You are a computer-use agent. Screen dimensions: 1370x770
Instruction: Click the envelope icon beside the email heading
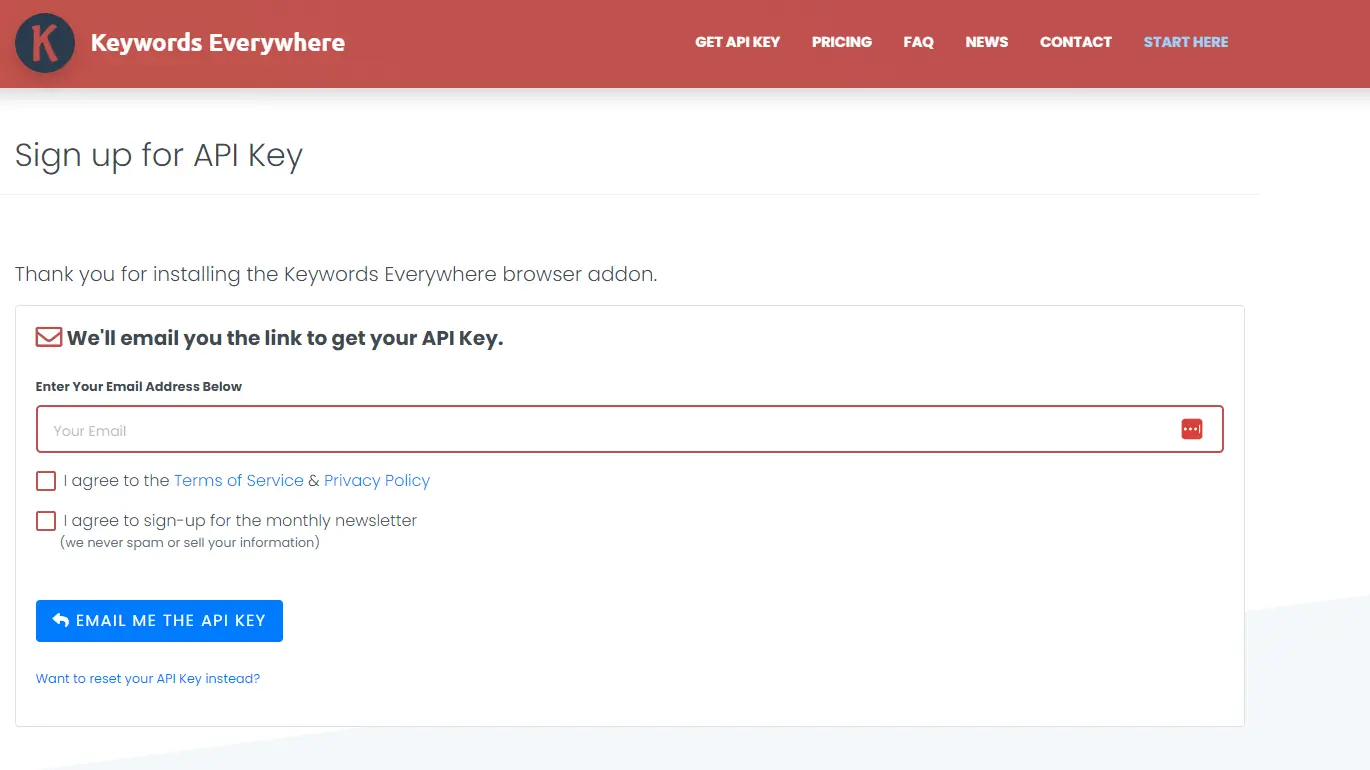click(x=49, y=337)
